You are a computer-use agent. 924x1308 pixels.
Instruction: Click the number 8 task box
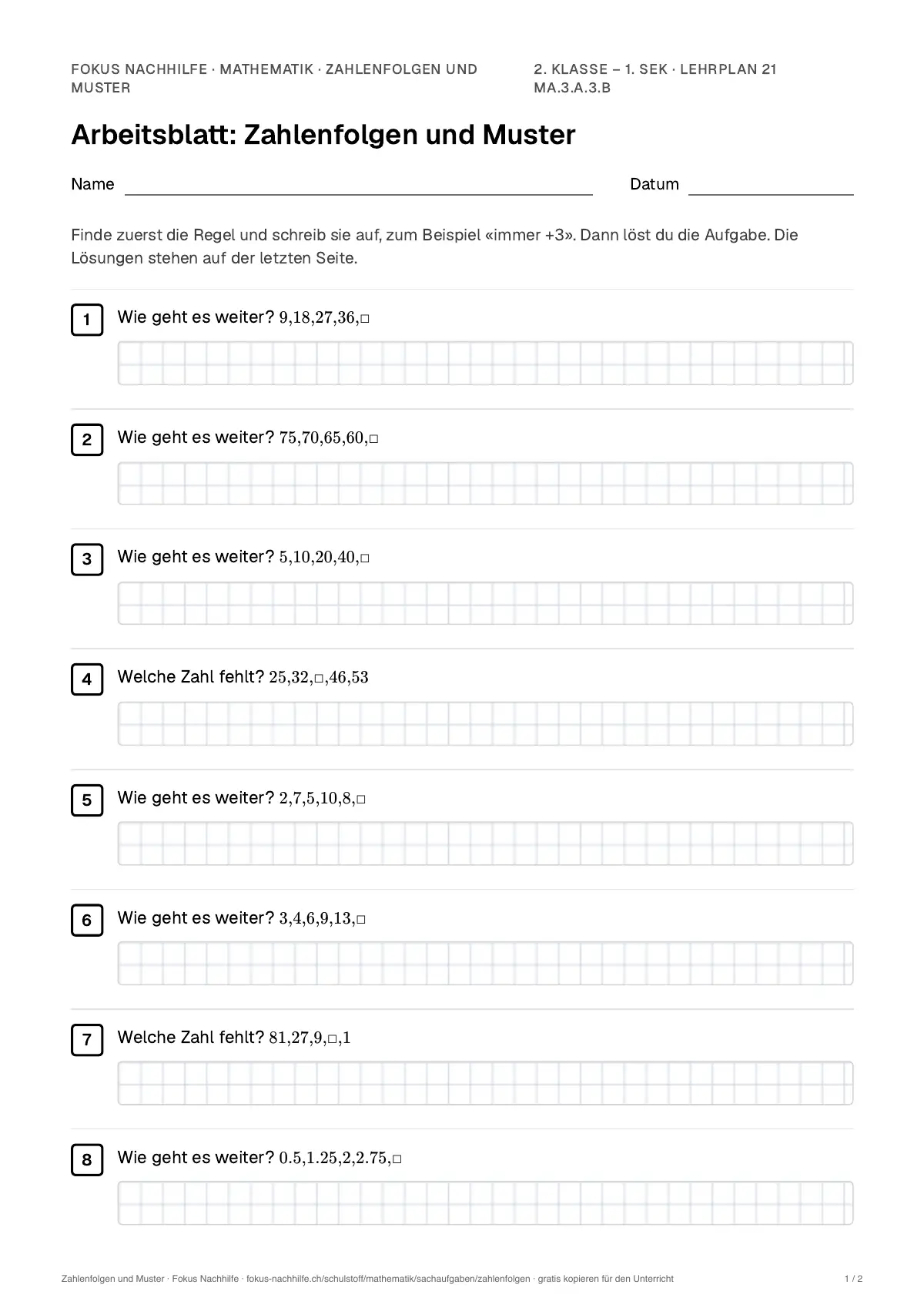[x=87, y=1160]
